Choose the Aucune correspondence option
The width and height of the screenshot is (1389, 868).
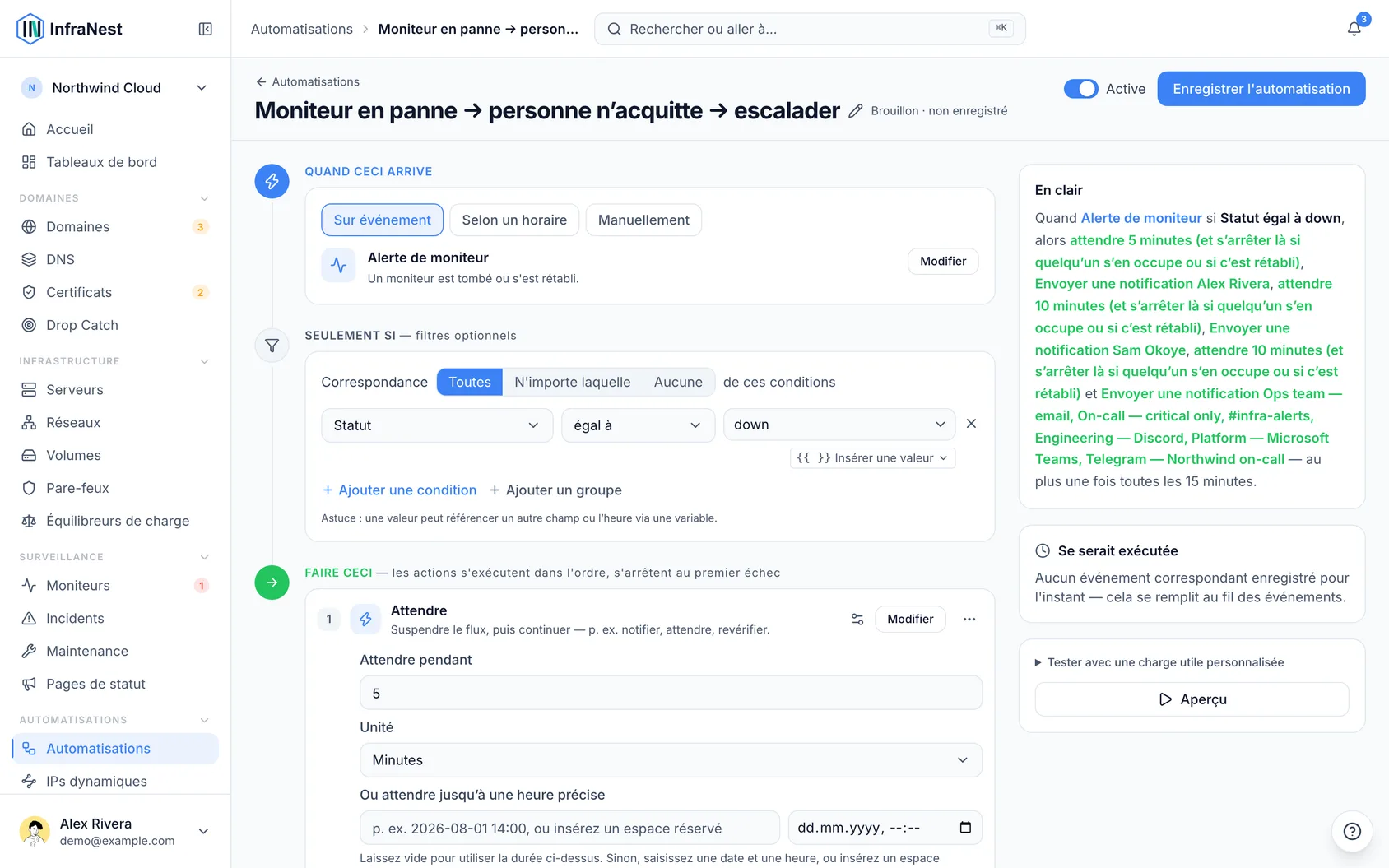point(678,382)
